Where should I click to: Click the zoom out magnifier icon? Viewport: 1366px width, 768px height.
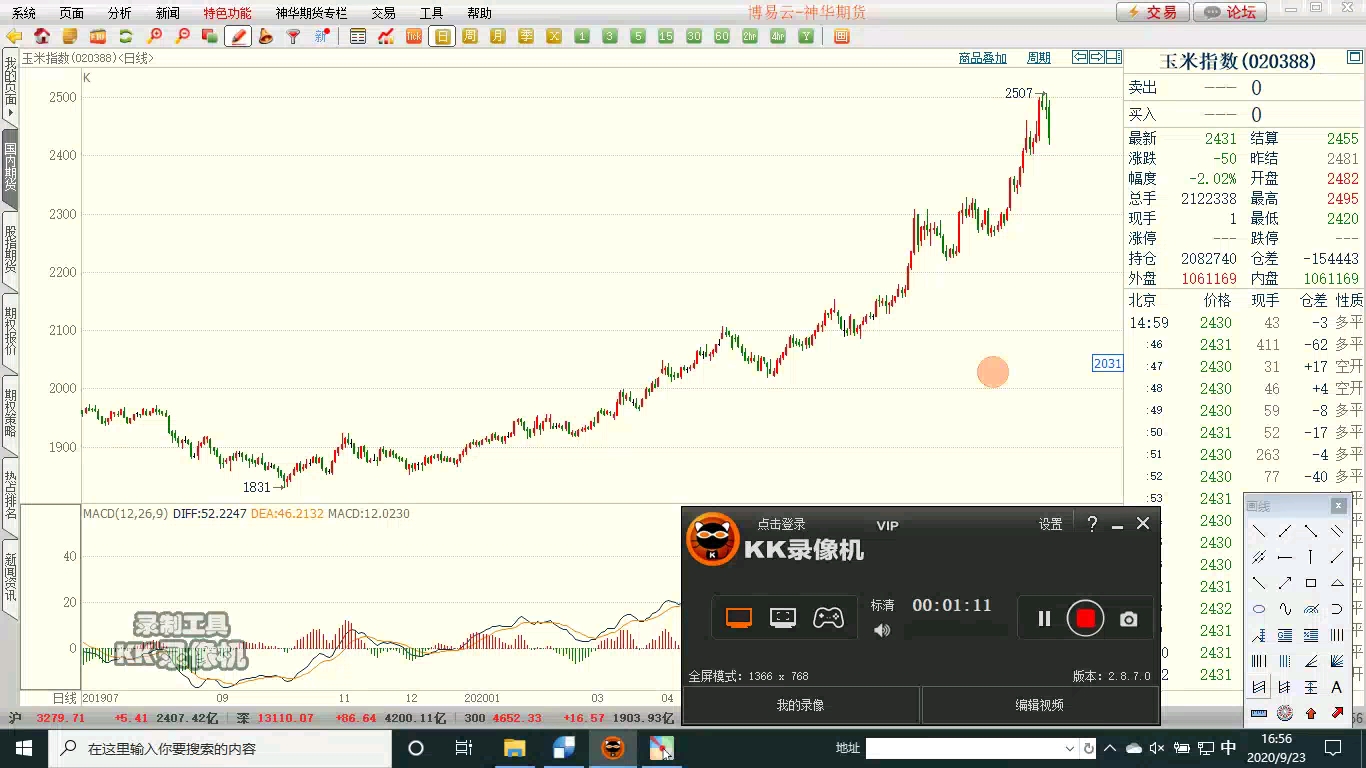[182, 36]
